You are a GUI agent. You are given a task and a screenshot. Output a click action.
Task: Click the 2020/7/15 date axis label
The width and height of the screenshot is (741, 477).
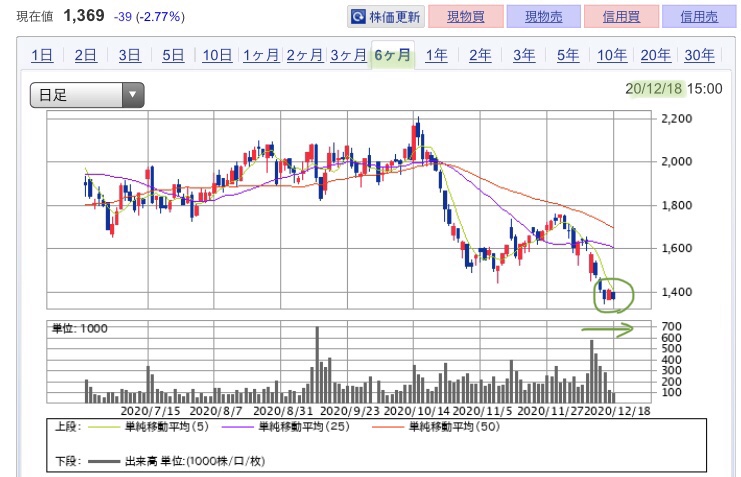150,411
